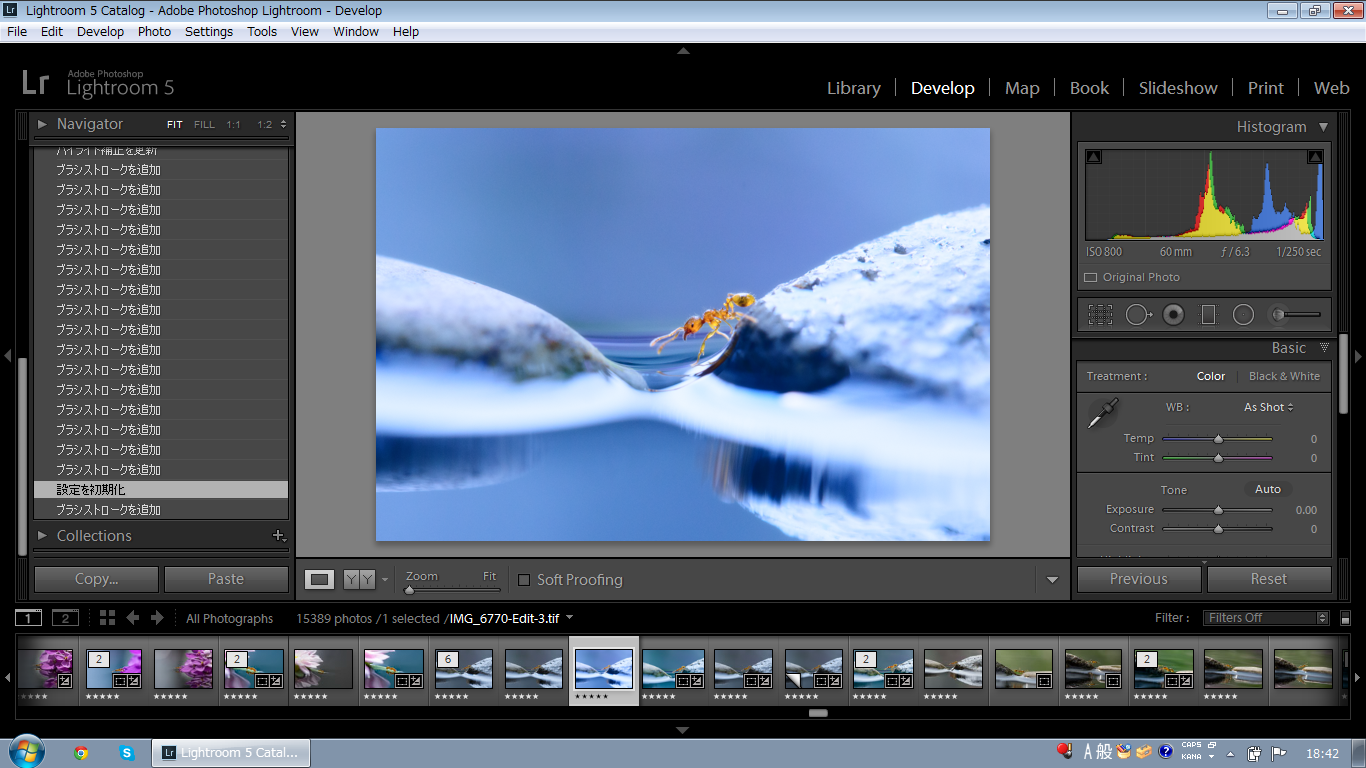Switch to the Slideshow module
1366x768 pixels.
point(1178,88)
